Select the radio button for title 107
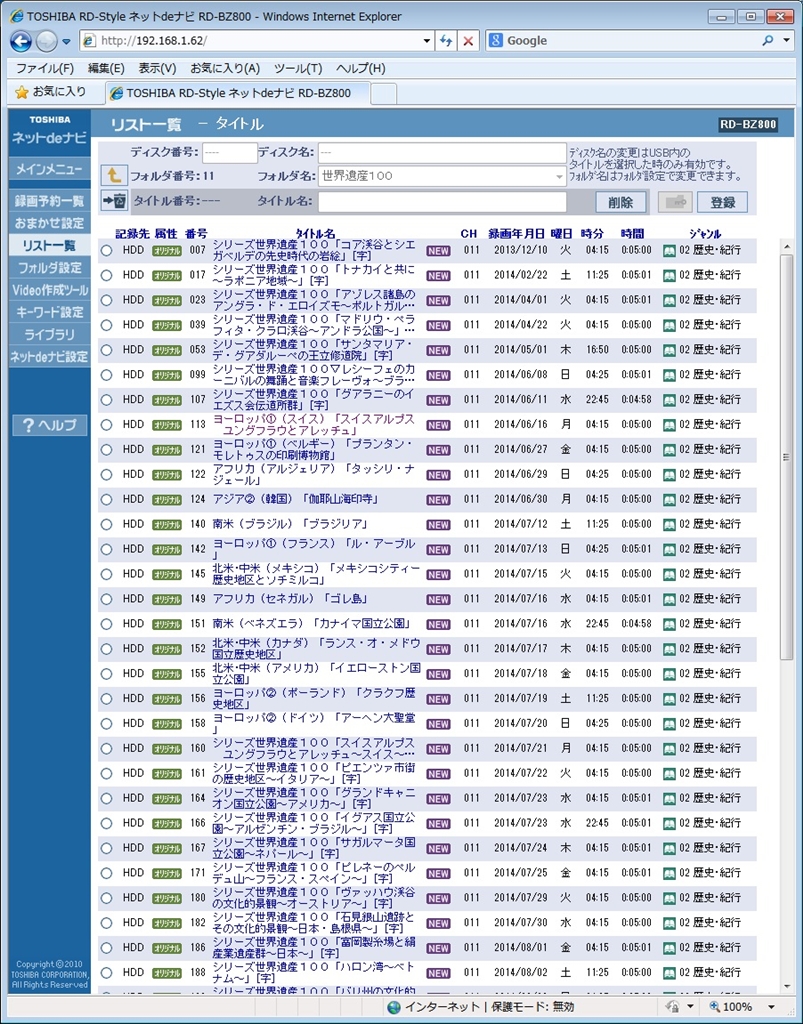803x1024 pixels. click(x=106, y=400)
